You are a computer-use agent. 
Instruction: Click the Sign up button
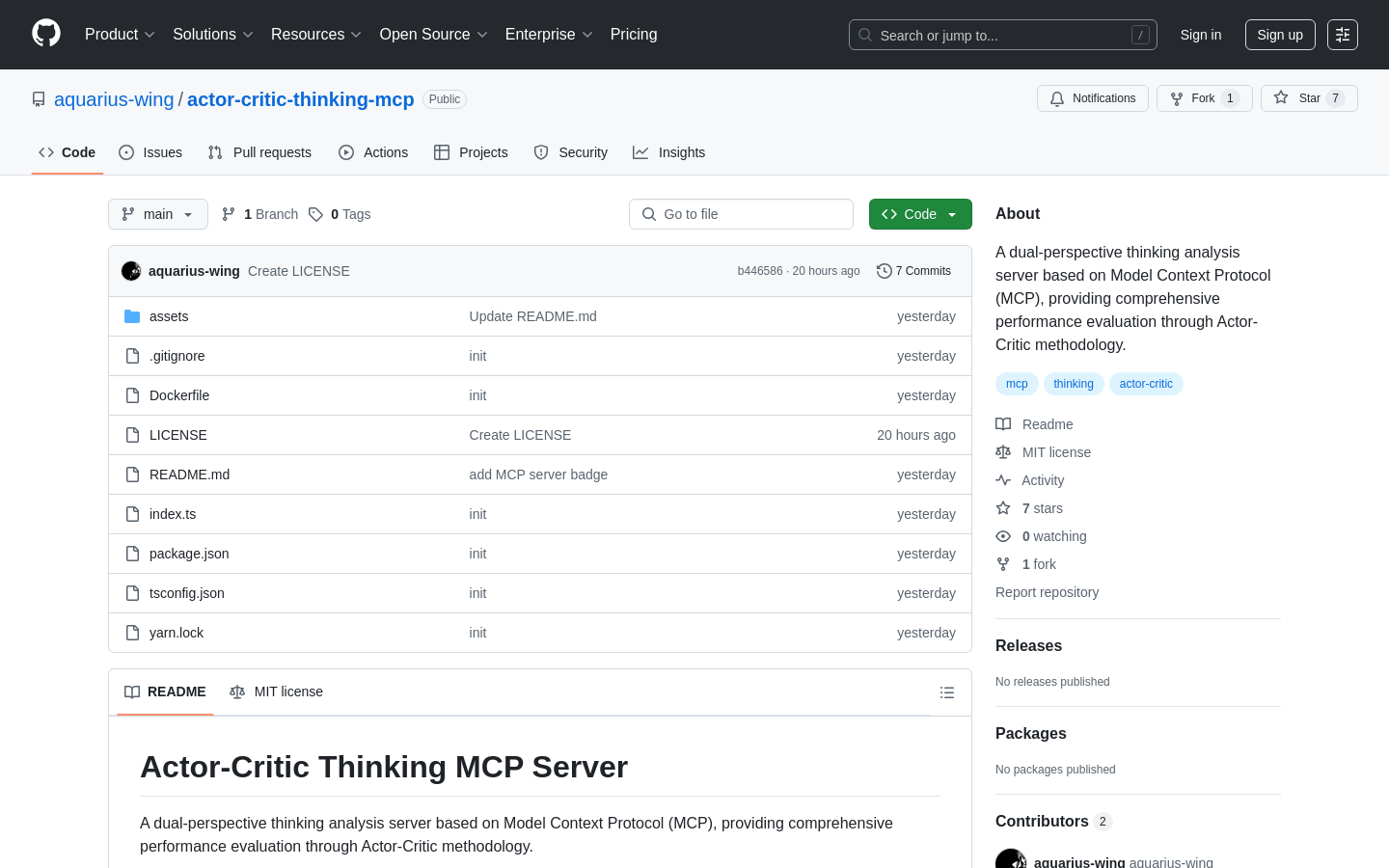pyautogui.click(x=1280, y=35)
